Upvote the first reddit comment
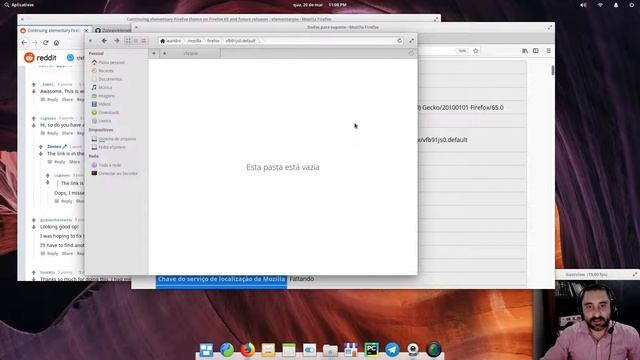The height and width of the screenshot is (360, 640). click(x=34, y=84)
